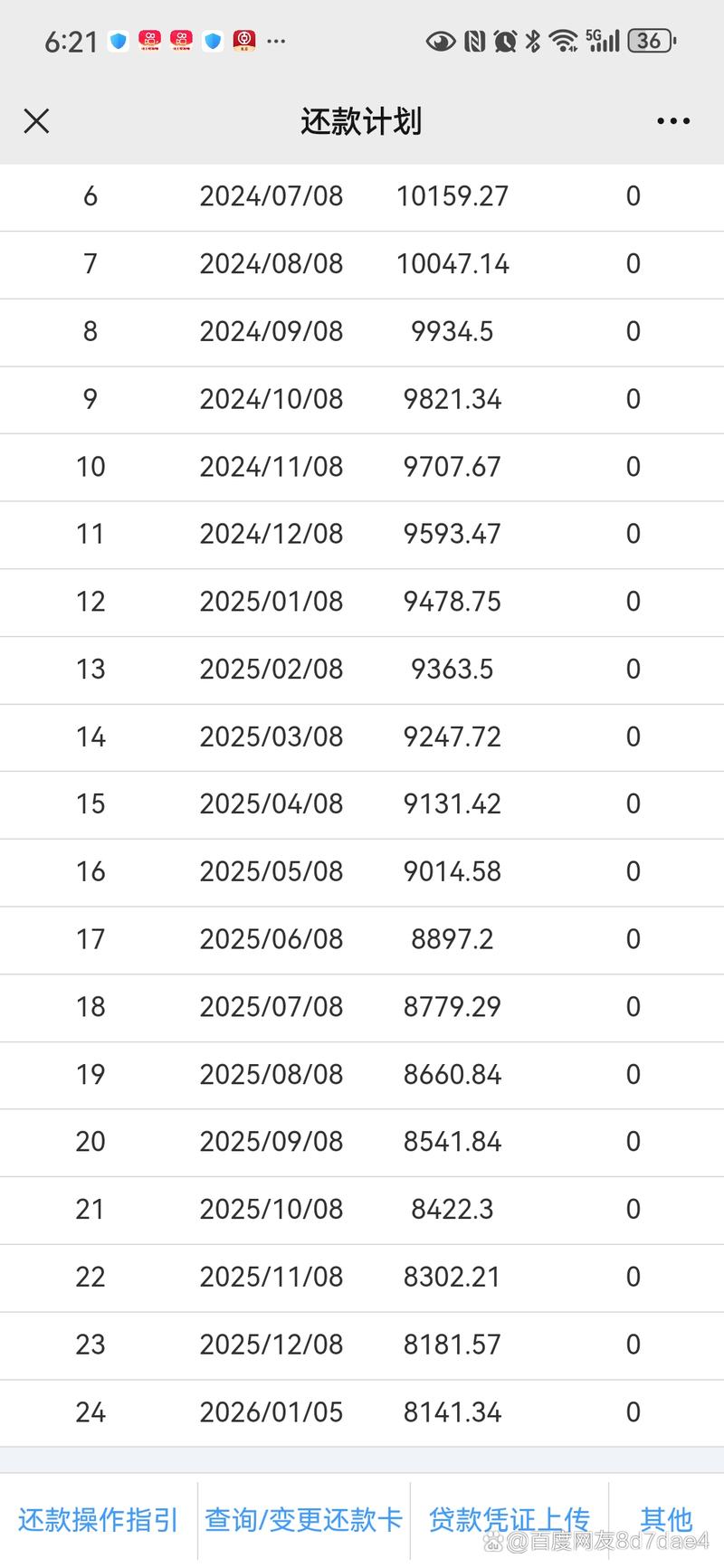
Task: Select the 2026/01/05 date in row 24
Action: coord(271,1412)
